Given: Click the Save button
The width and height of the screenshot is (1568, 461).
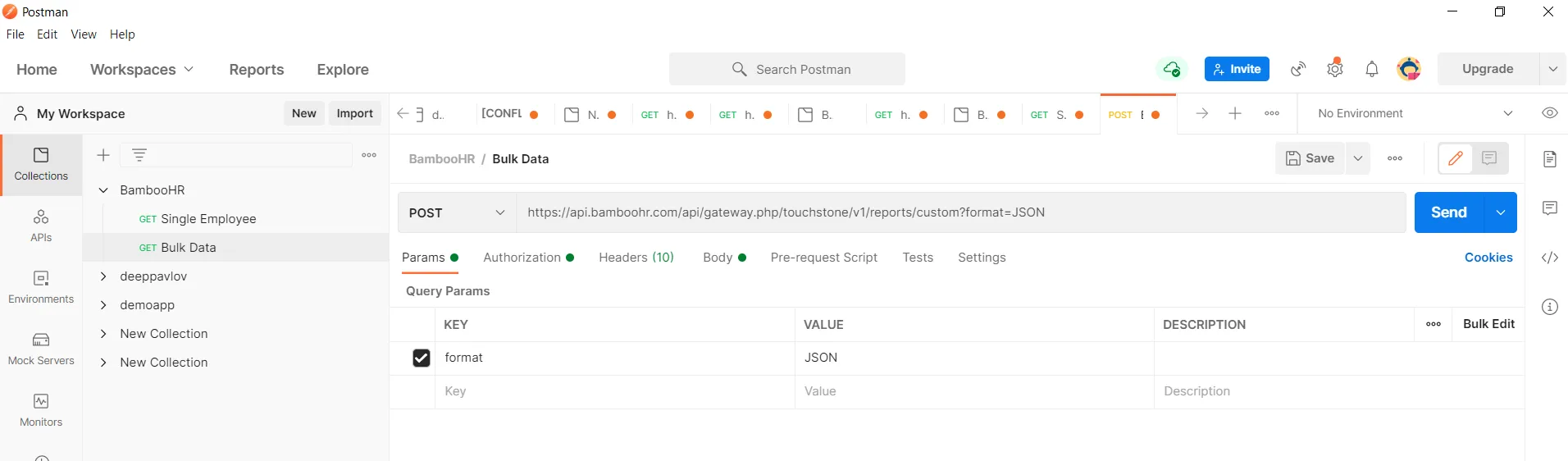Looking at the screenshot, I should point(1310,158).
